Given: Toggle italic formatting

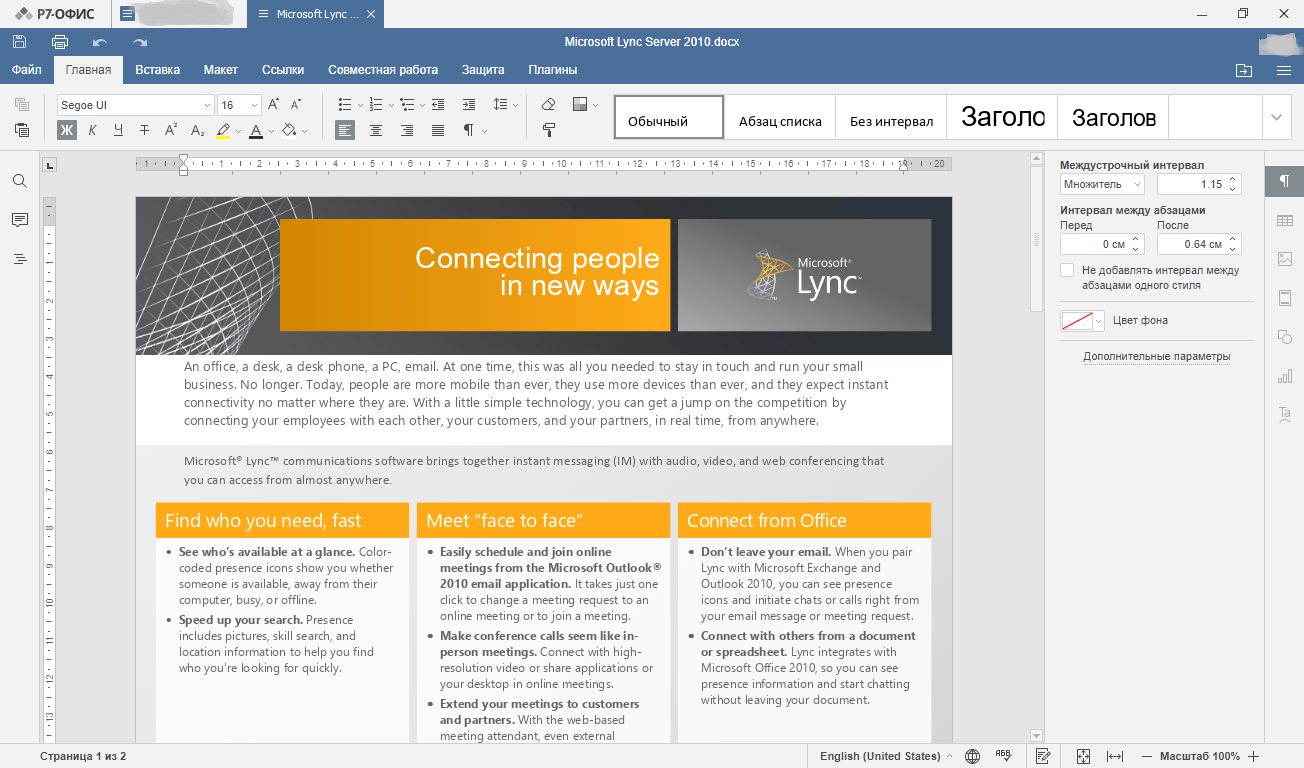Looking at the screenshot, I should [x=93, y=130].
